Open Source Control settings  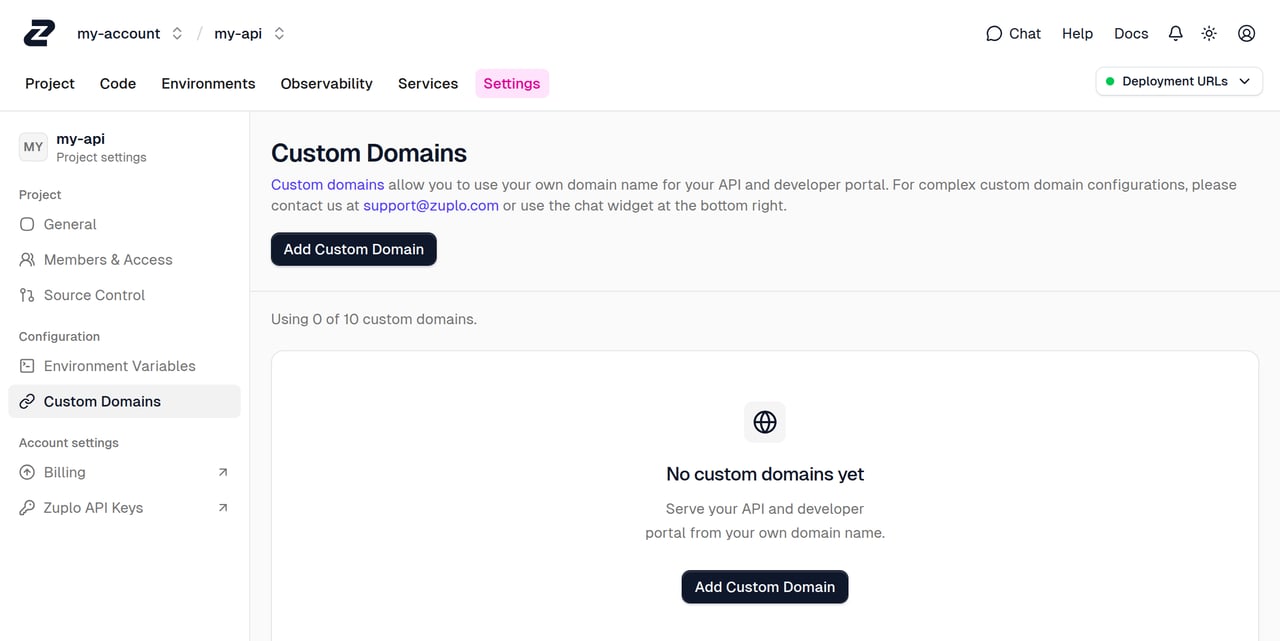pos(124,295)
